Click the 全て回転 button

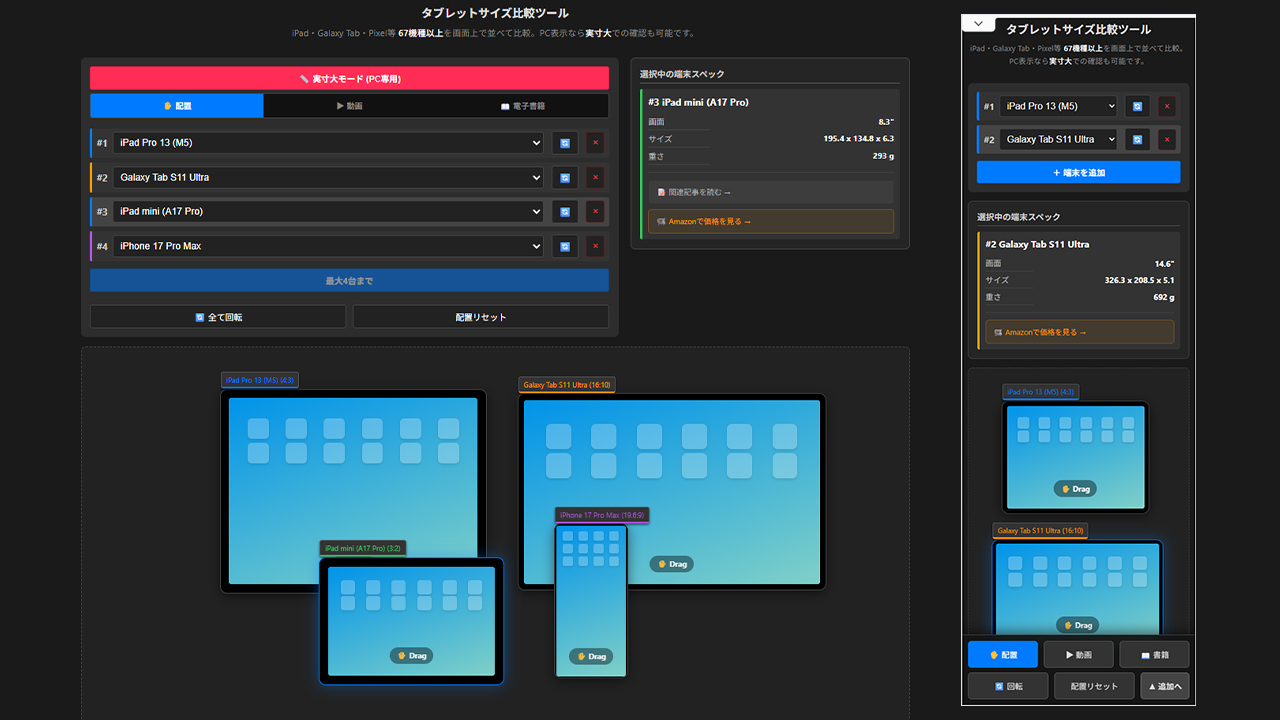(x=218, y=317)
